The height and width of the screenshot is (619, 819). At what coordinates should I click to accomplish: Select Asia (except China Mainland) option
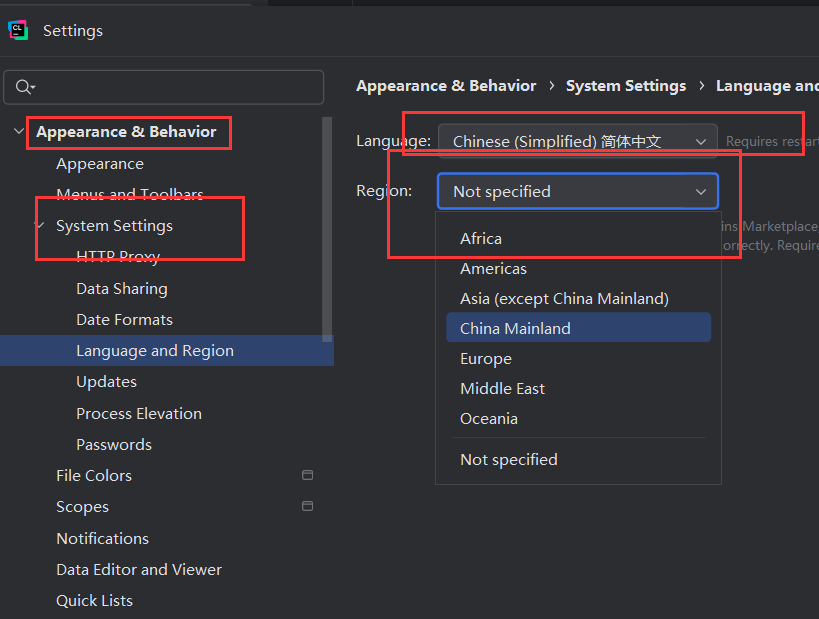click(x=564, y=298)
